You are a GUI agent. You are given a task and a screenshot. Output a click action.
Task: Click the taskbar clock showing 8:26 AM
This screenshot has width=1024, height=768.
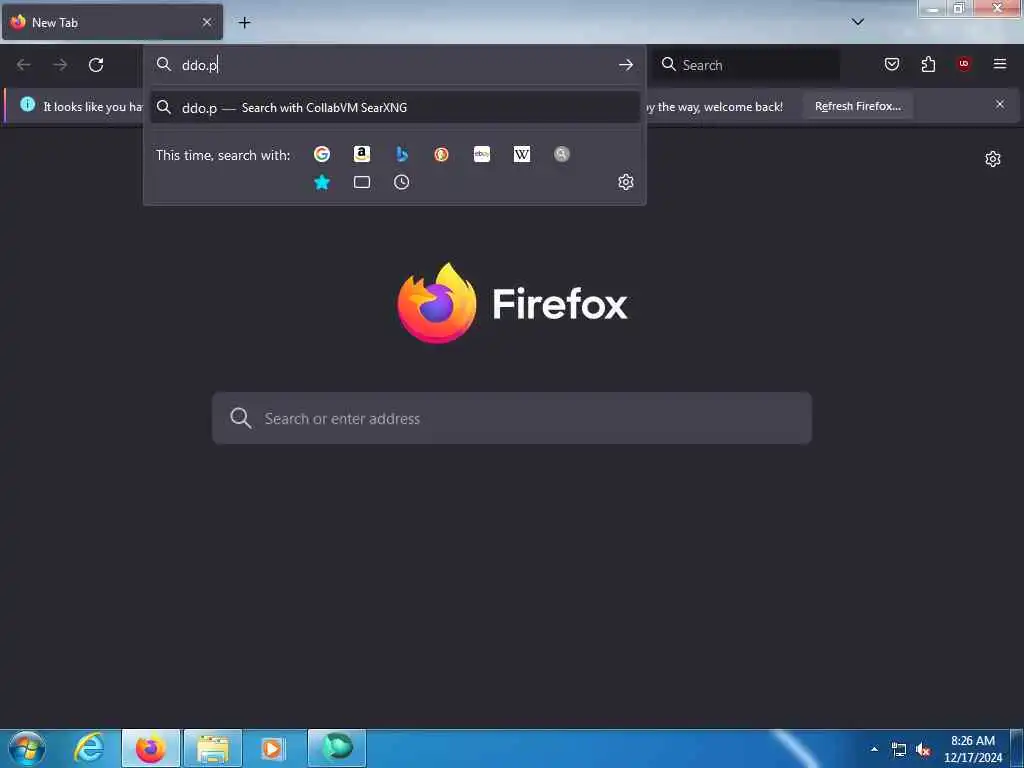[x=973, y=748]
